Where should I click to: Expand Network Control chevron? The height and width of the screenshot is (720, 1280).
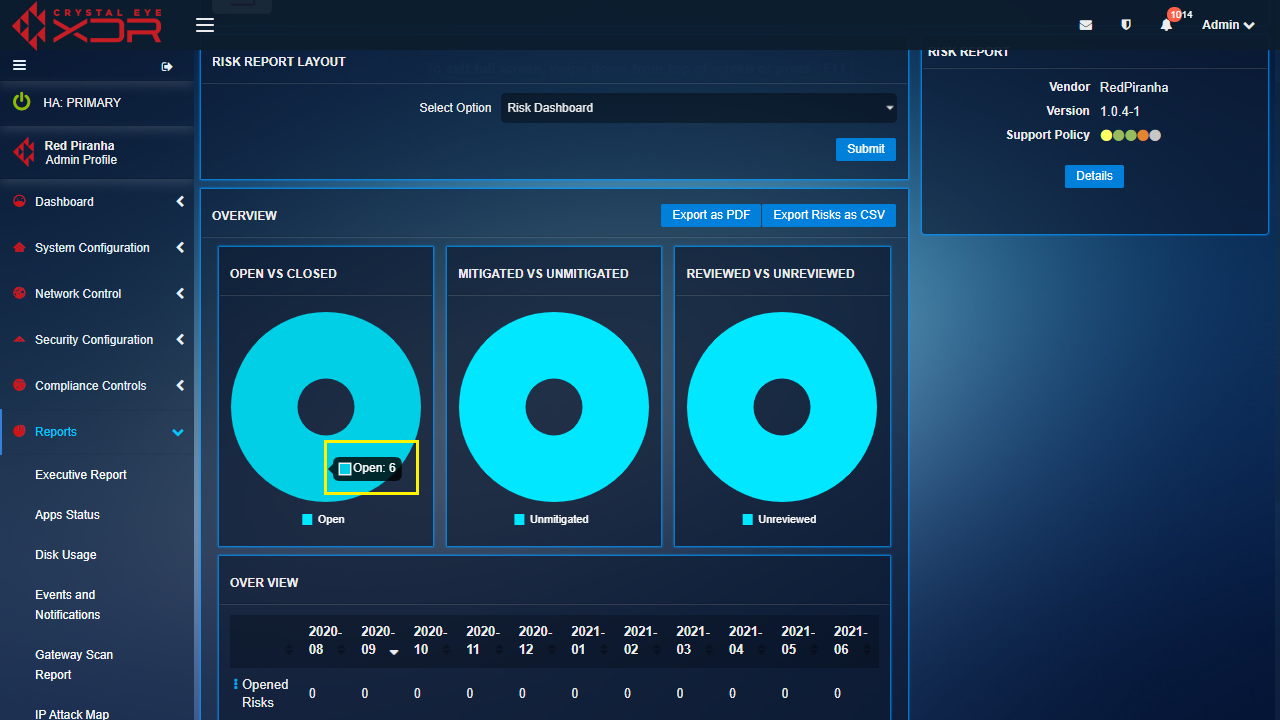(180, 293)
